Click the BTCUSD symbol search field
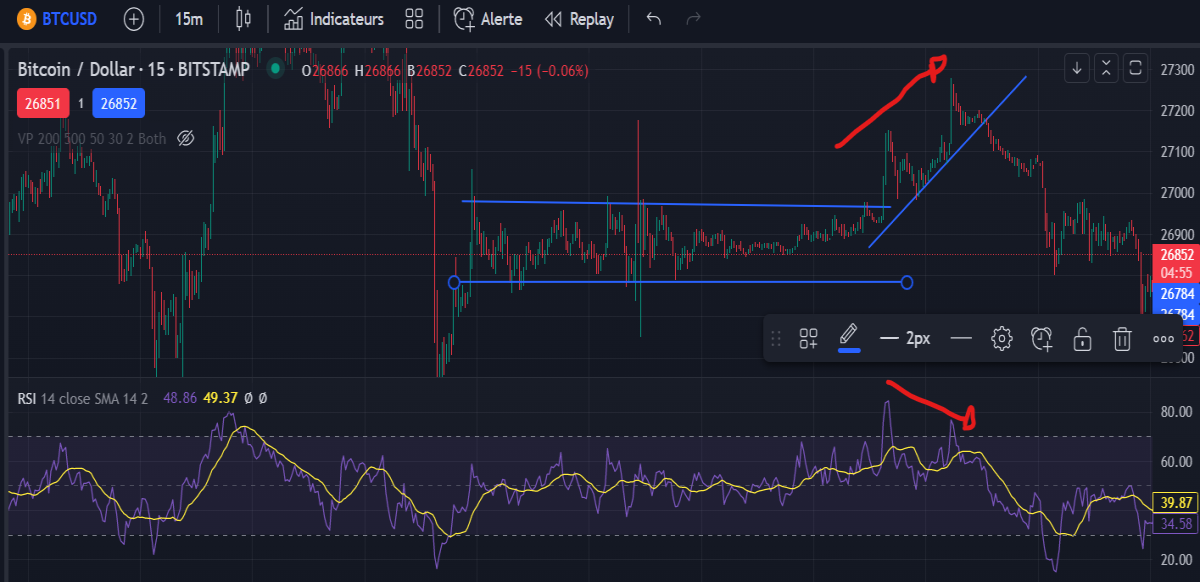The height and width of the screenshot is (582, 1200). [55, 19]
